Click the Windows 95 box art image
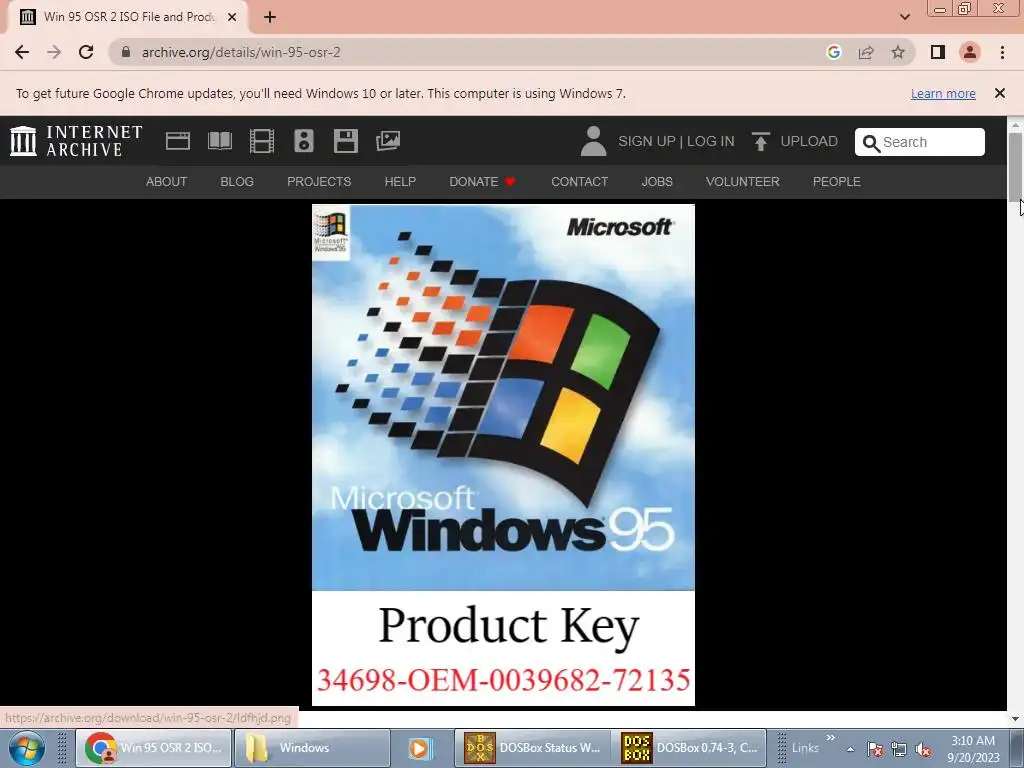 point(504,455)
